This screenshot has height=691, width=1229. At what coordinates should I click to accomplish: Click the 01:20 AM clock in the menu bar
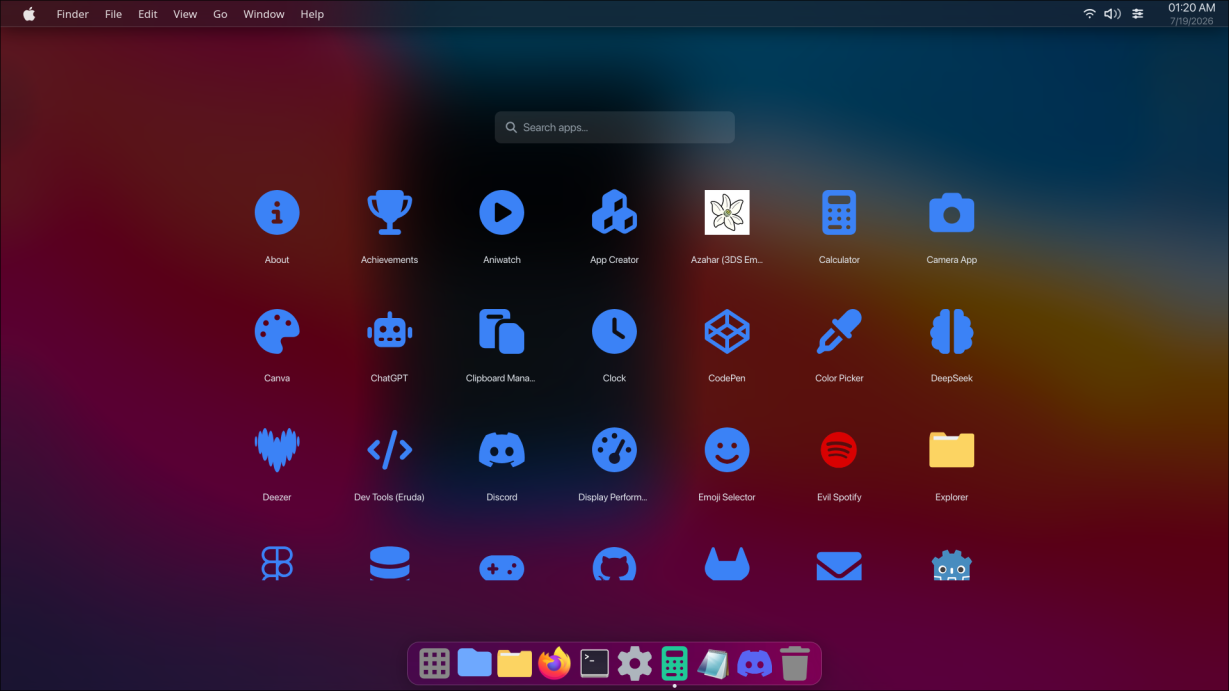[1192, 8]
